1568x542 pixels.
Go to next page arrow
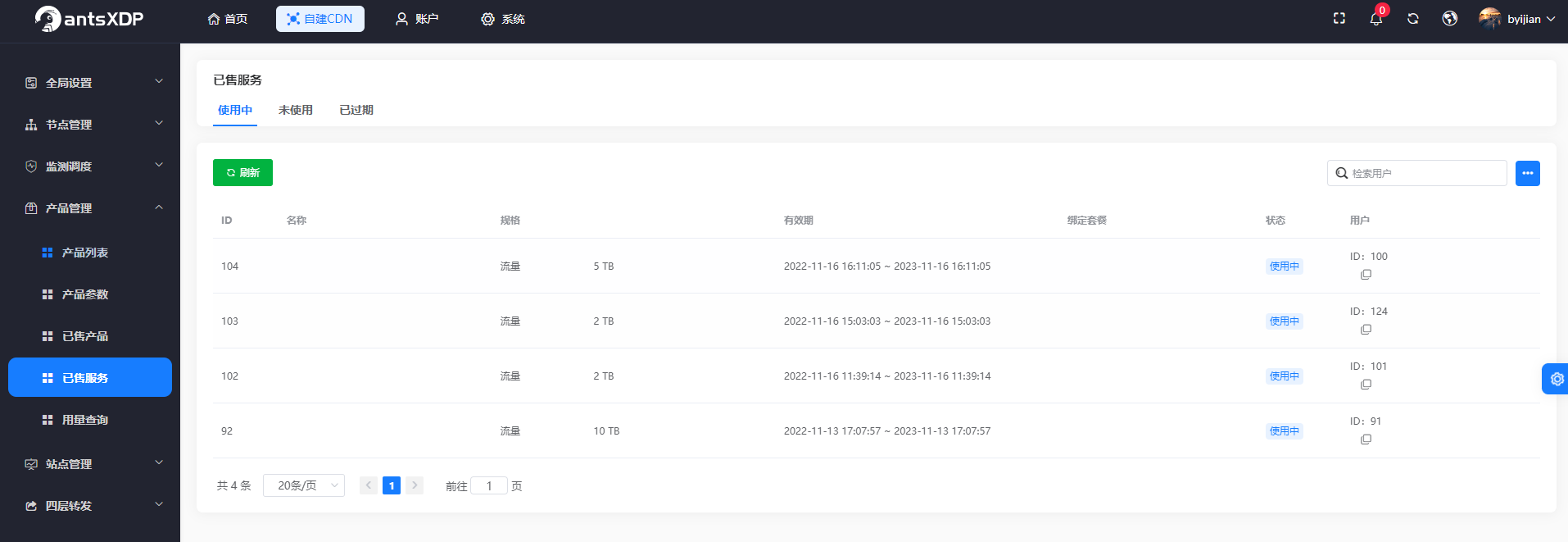pyautogui.click(x=415, y=485)
